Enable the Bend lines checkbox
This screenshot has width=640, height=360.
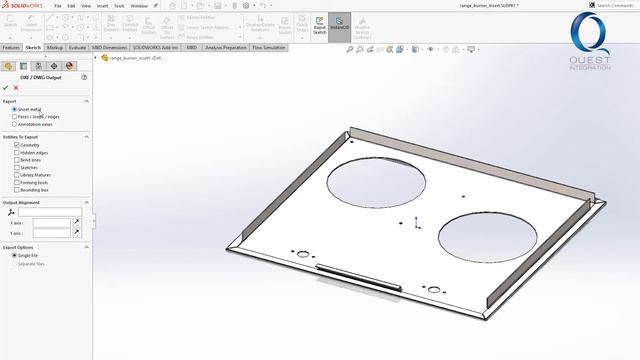click(17, 160)
